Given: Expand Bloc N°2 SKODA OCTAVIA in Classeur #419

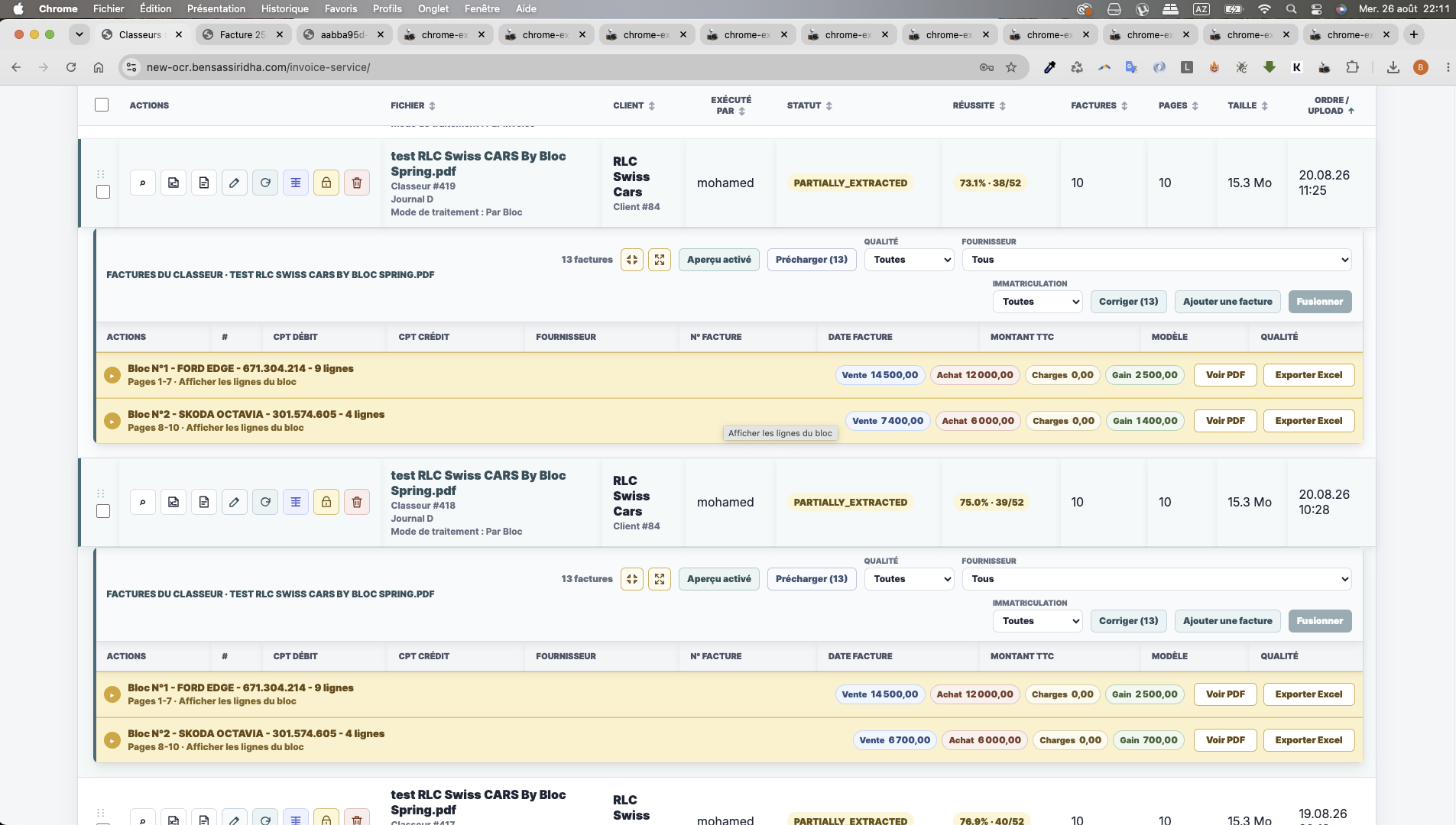Looking at the screenshot, I should point(112,421).
